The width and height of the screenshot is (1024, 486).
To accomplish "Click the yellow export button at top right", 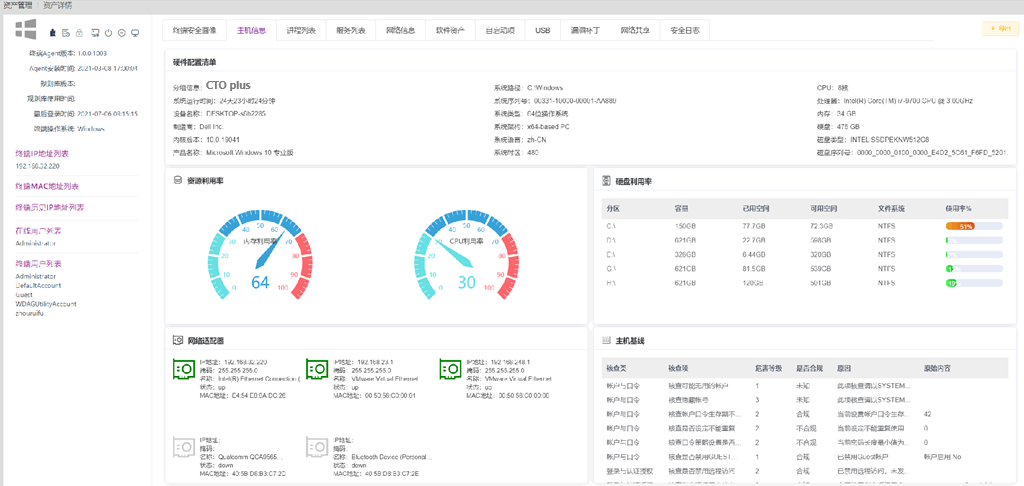I will 1000,29.
